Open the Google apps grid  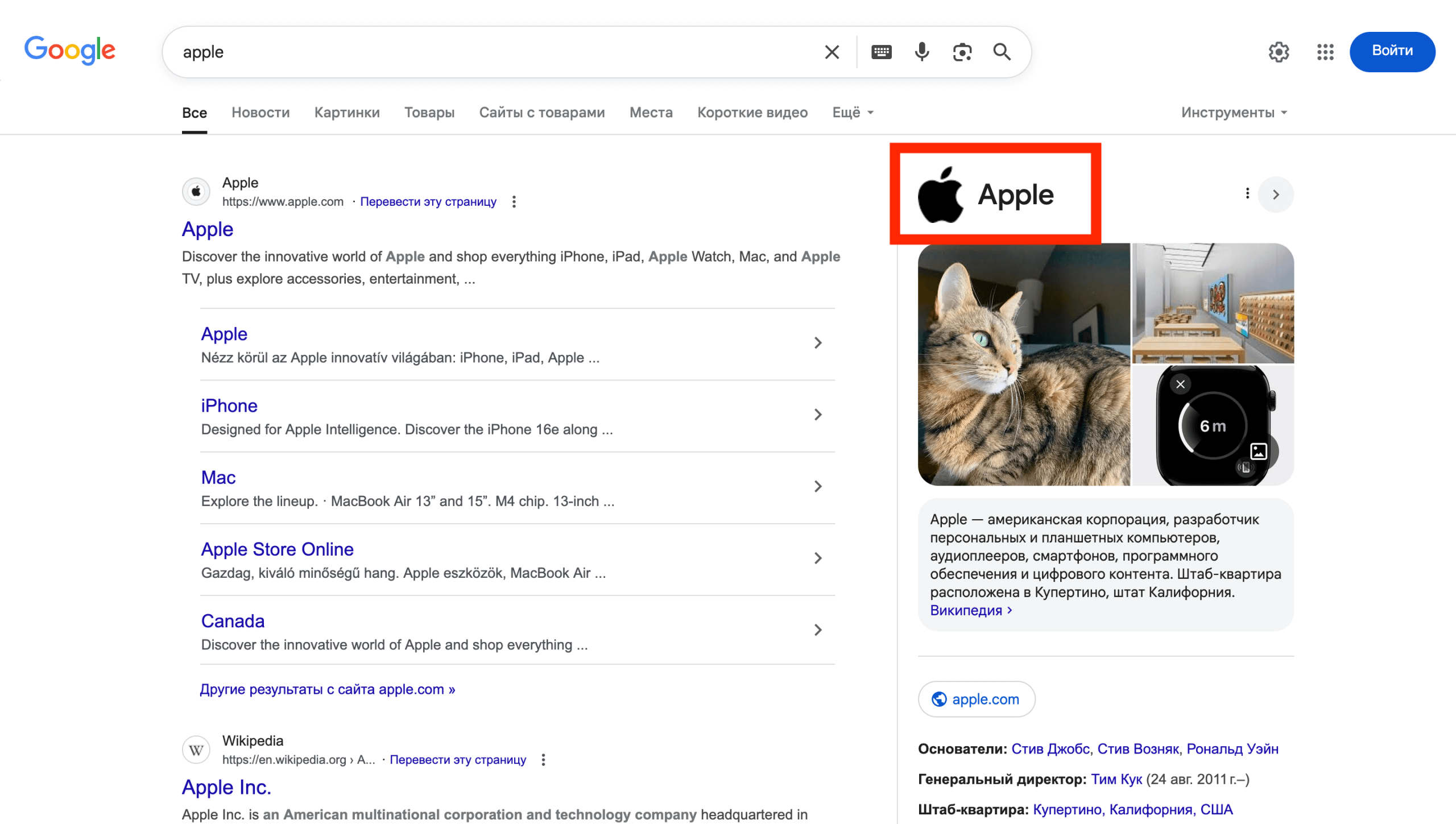point(1325,52)
